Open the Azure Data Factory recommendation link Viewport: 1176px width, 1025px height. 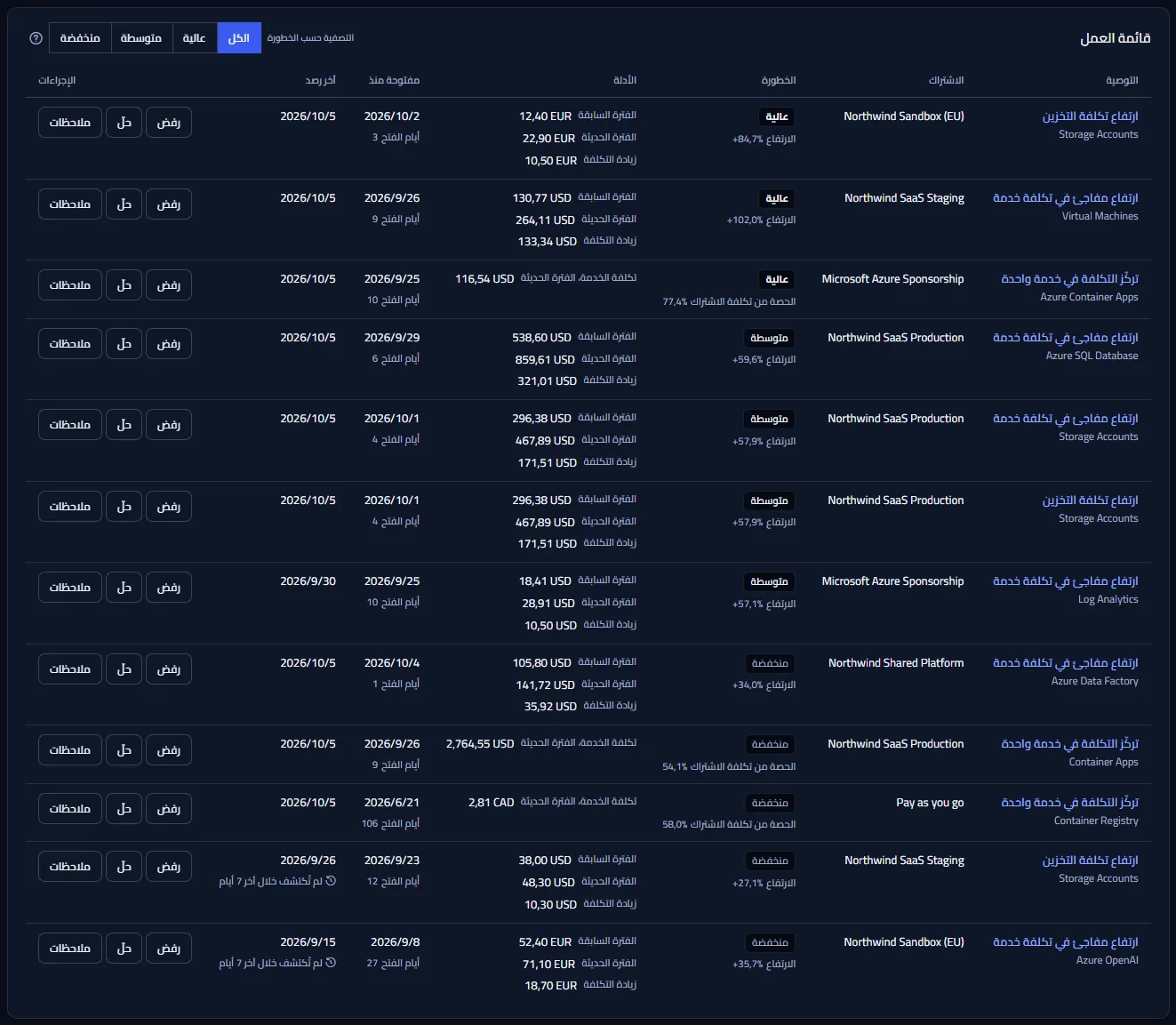click(1065, 663)
